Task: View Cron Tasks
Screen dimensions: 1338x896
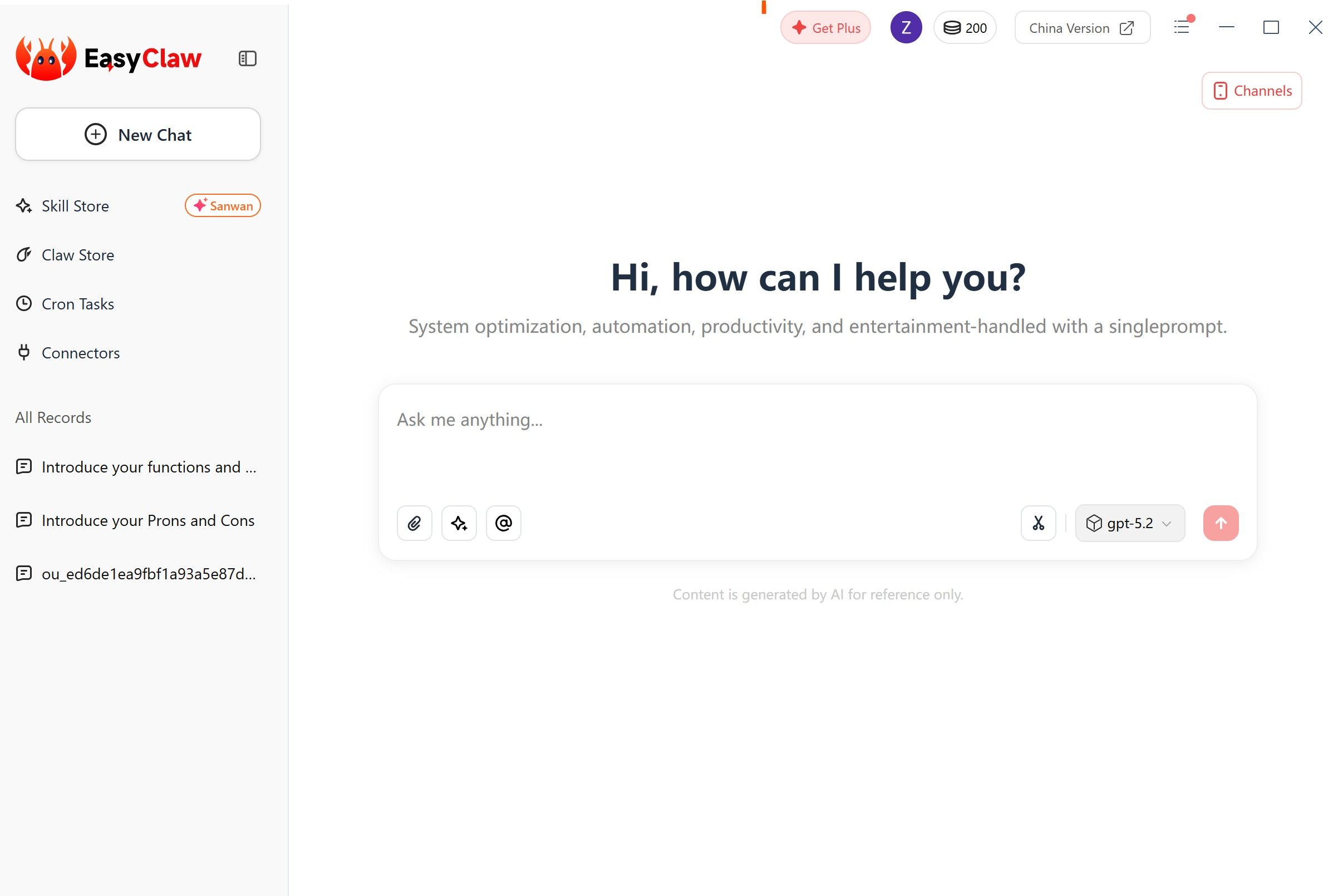Action: tap(77, 303)
